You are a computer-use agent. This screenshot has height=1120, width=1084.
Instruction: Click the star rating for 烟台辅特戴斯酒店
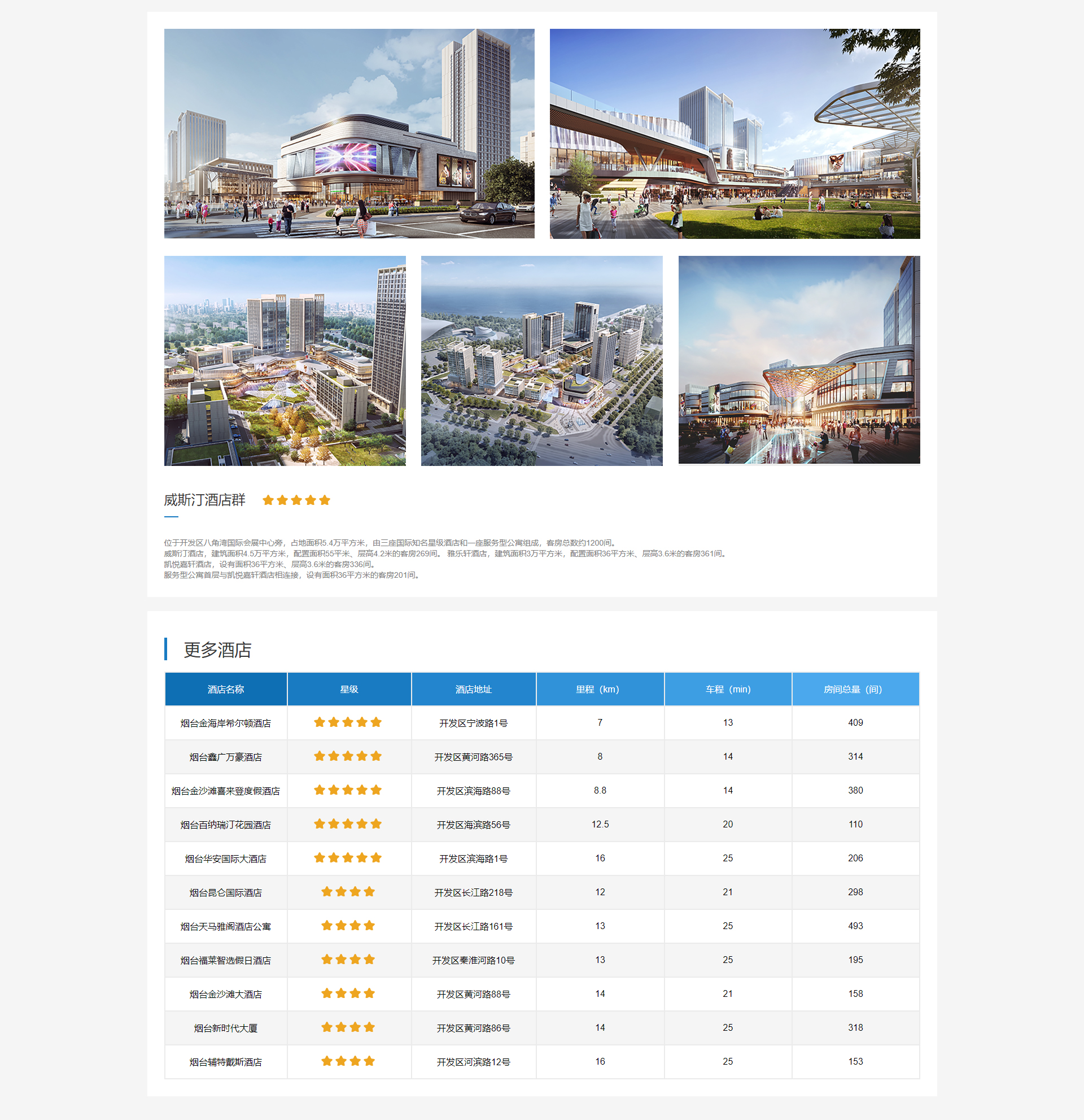348,1061
